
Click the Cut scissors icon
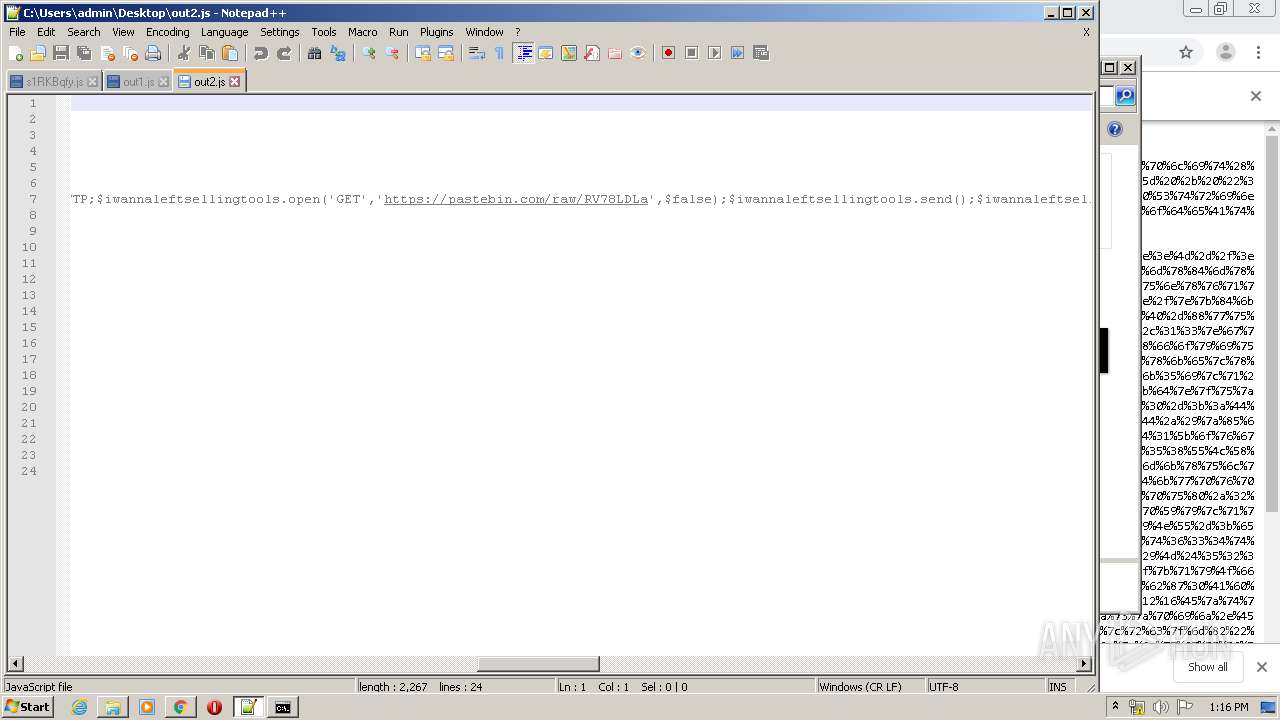click(183, 53)
